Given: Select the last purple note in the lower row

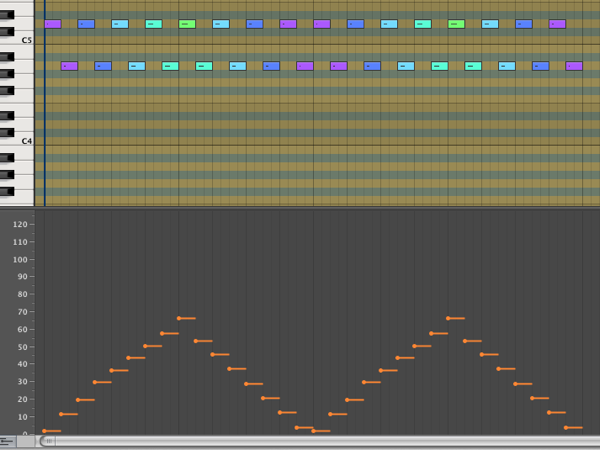Looking at the screenshot, I should pos(574,66).
